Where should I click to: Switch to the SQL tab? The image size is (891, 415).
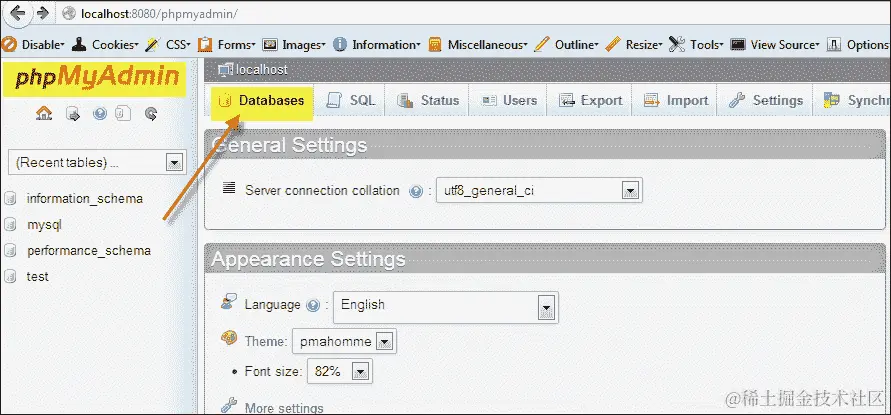pyautogui.click(x=351, y=101)
